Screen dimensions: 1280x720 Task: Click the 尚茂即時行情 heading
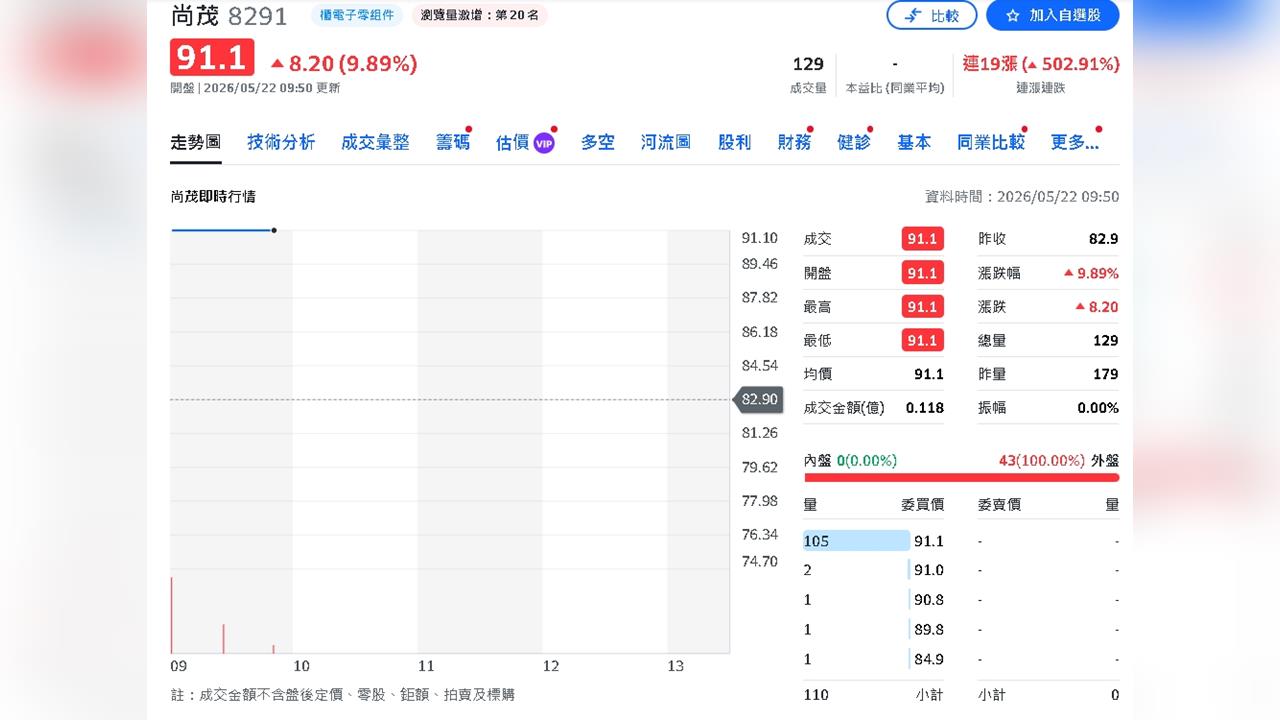click(213, 197)
